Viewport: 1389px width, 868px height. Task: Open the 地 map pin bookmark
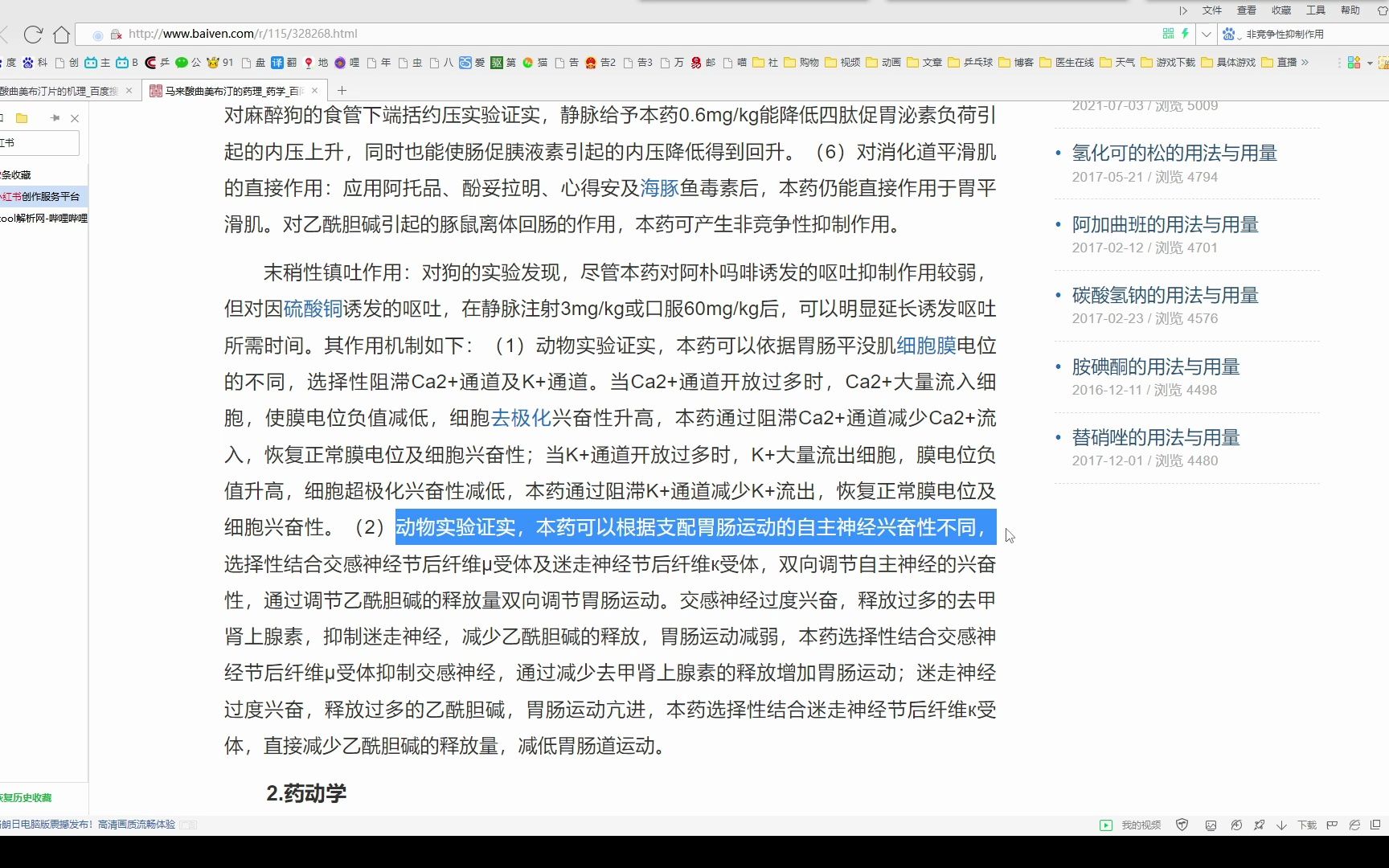(x=316, y=62)
